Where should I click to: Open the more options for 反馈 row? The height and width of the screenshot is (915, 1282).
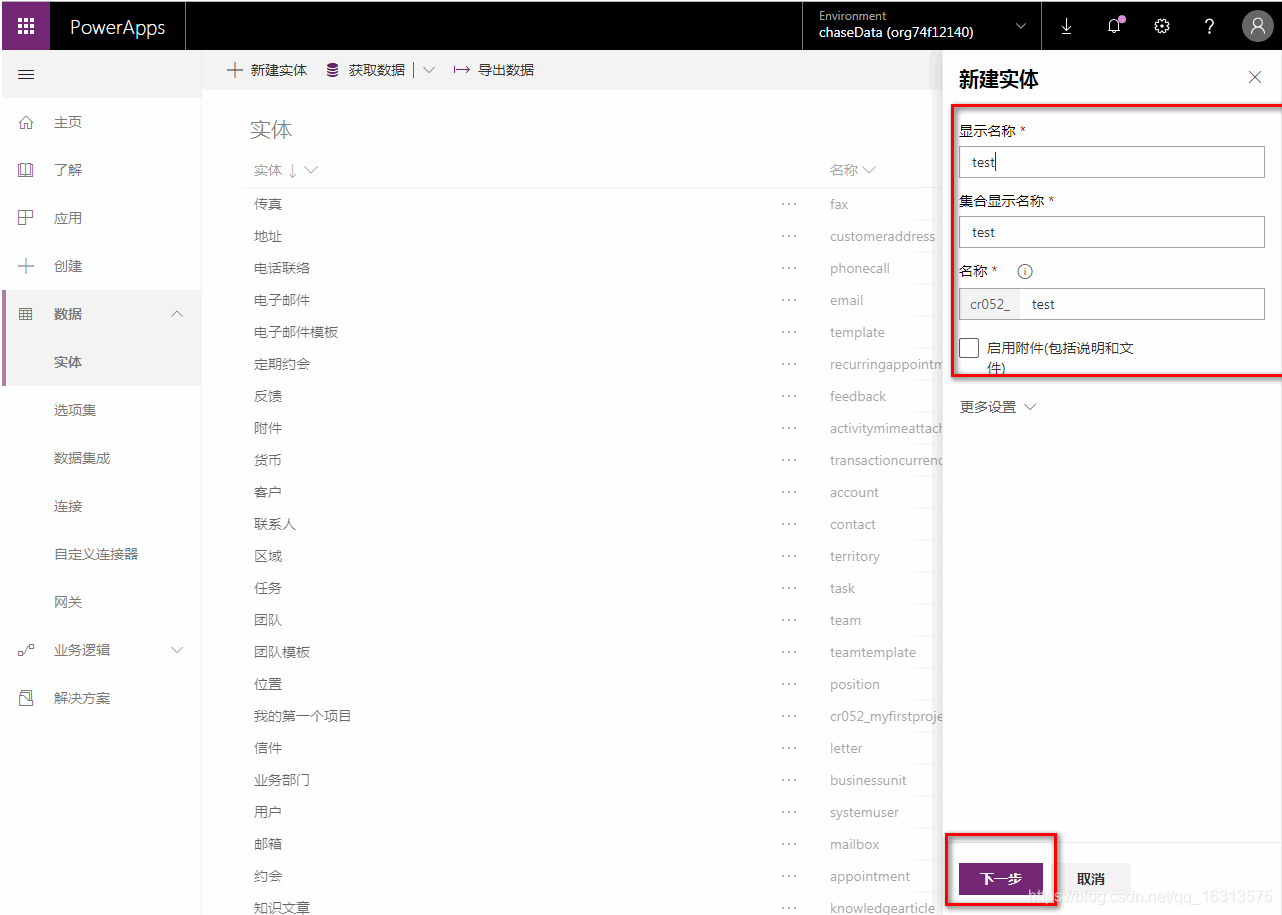pyautogui.click(x=789, y=396)
